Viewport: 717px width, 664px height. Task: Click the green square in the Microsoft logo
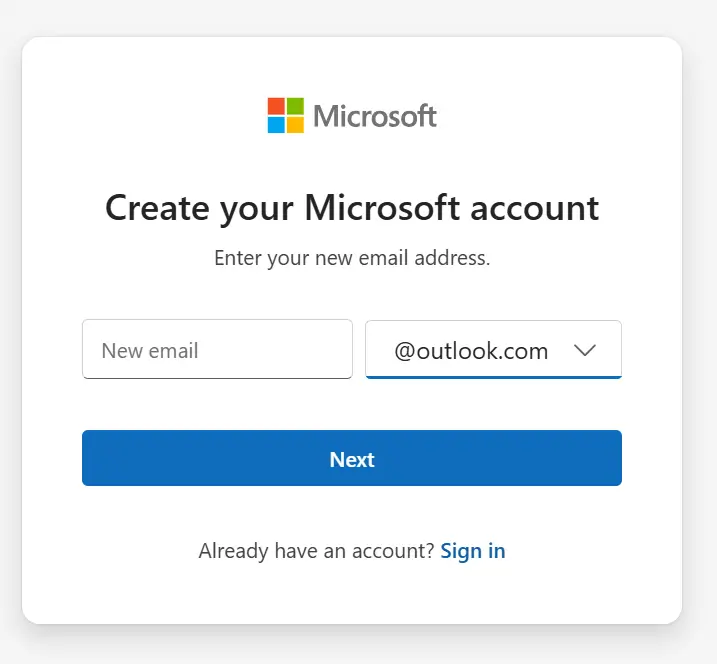click(295, 106)
